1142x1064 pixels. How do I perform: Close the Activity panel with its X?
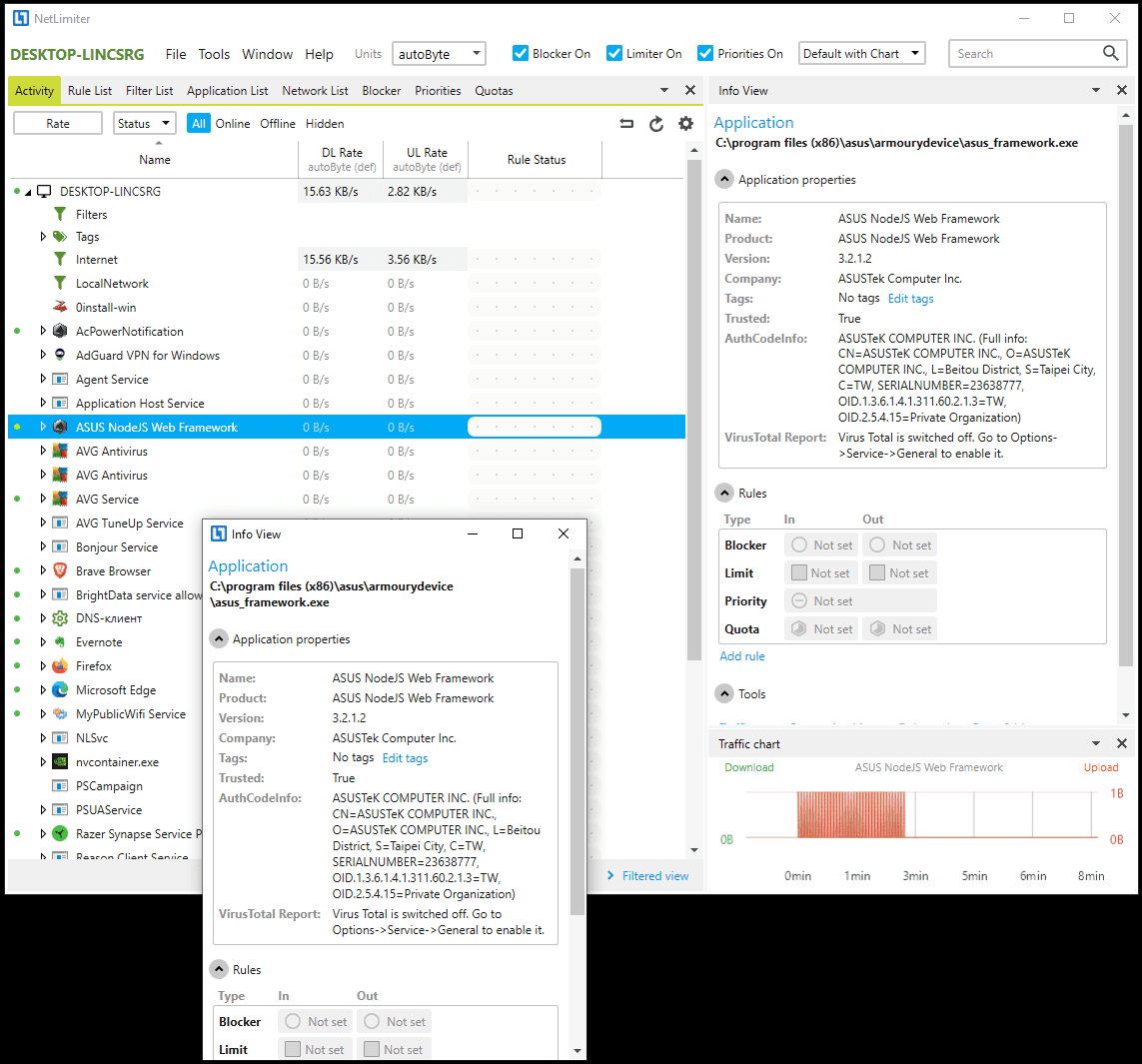point(690,90)
